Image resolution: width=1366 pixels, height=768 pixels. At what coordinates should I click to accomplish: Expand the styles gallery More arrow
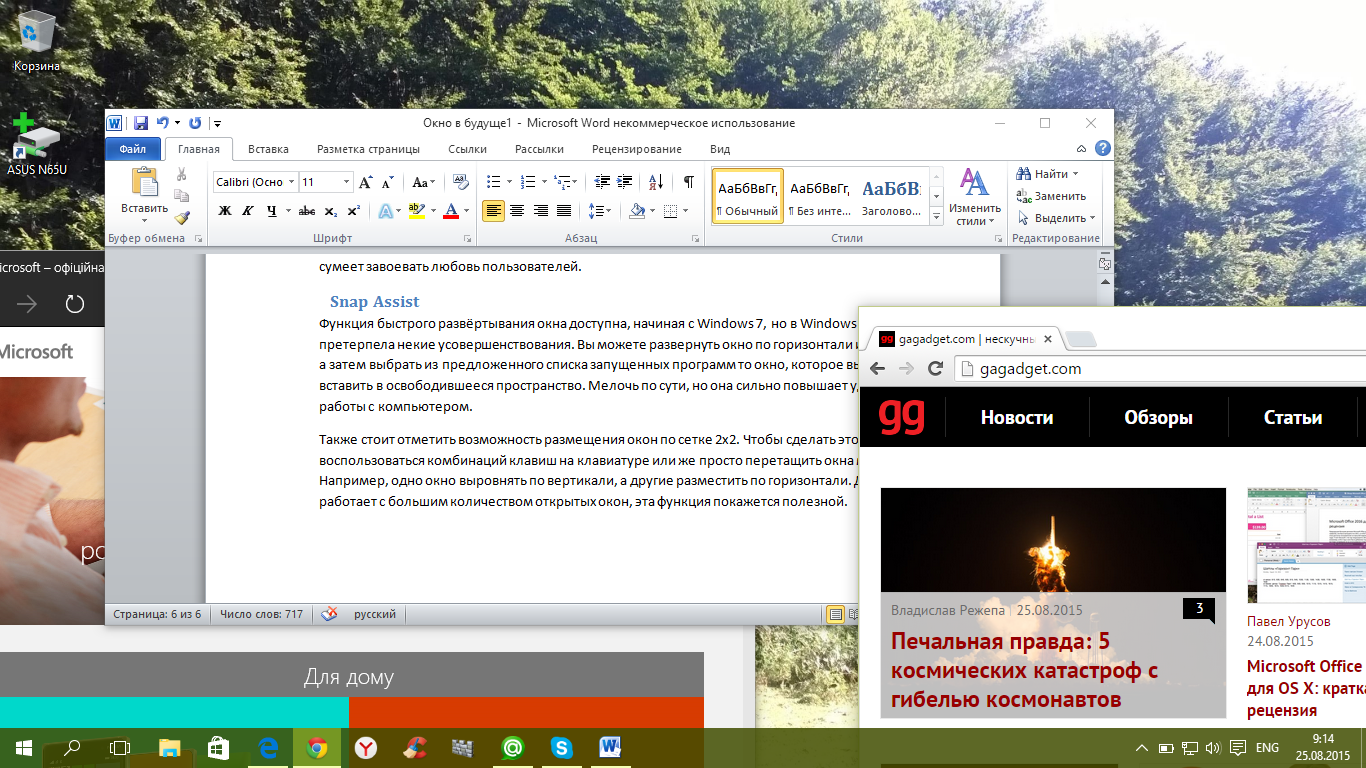pyautogui.click(x=936, y=218)
